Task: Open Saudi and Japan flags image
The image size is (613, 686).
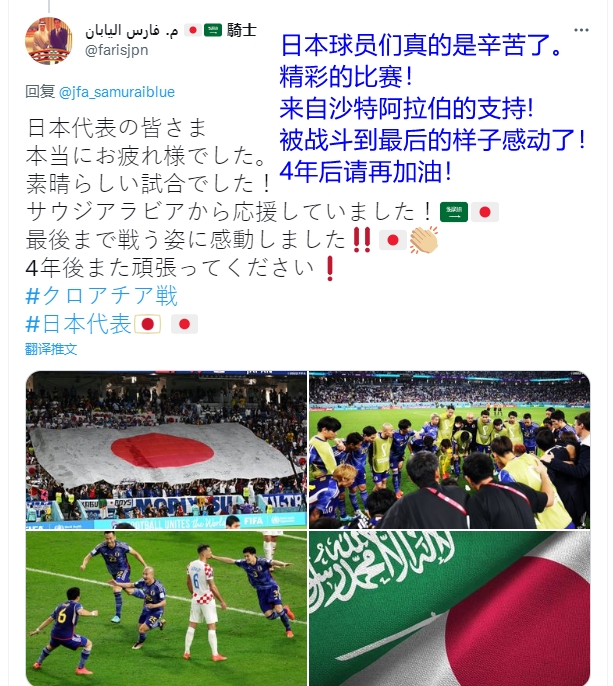Action: [449, 608]
